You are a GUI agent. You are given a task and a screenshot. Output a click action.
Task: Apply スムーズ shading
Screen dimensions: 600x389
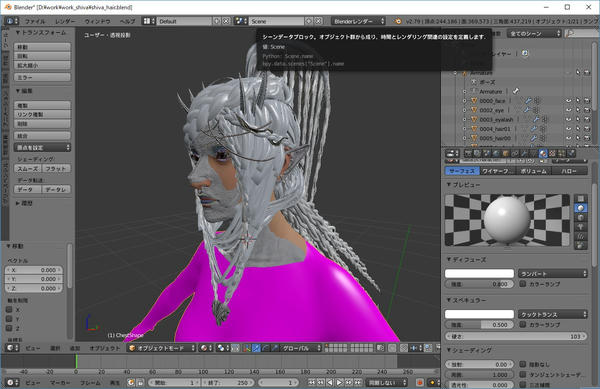[28, 168]
